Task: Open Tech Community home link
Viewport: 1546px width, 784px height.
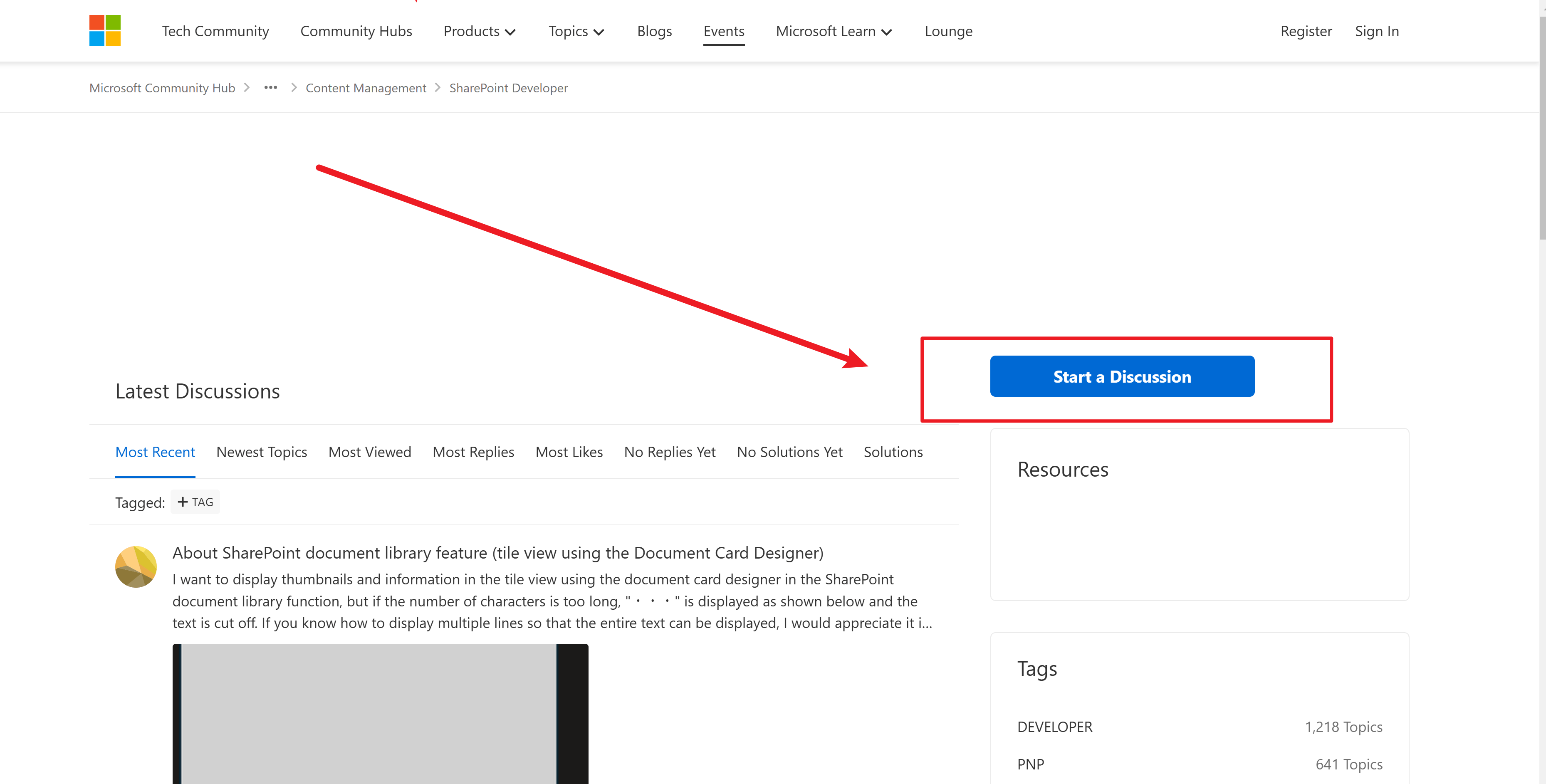Action: tap(215, 31)
